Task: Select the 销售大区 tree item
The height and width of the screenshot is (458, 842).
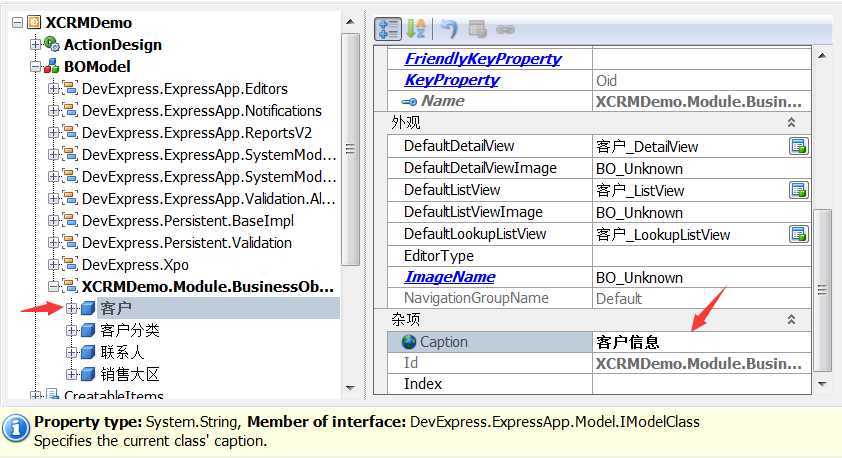Action: pos(130,374)
